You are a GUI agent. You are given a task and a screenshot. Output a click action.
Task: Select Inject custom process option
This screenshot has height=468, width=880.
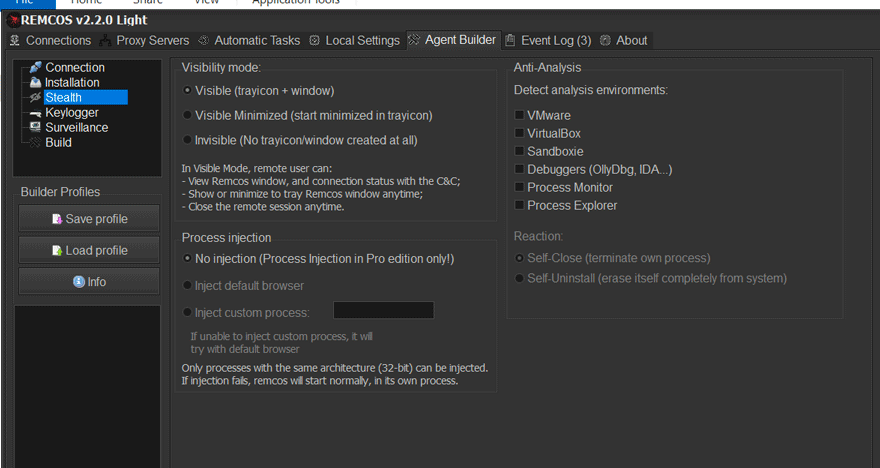[187, 313]
